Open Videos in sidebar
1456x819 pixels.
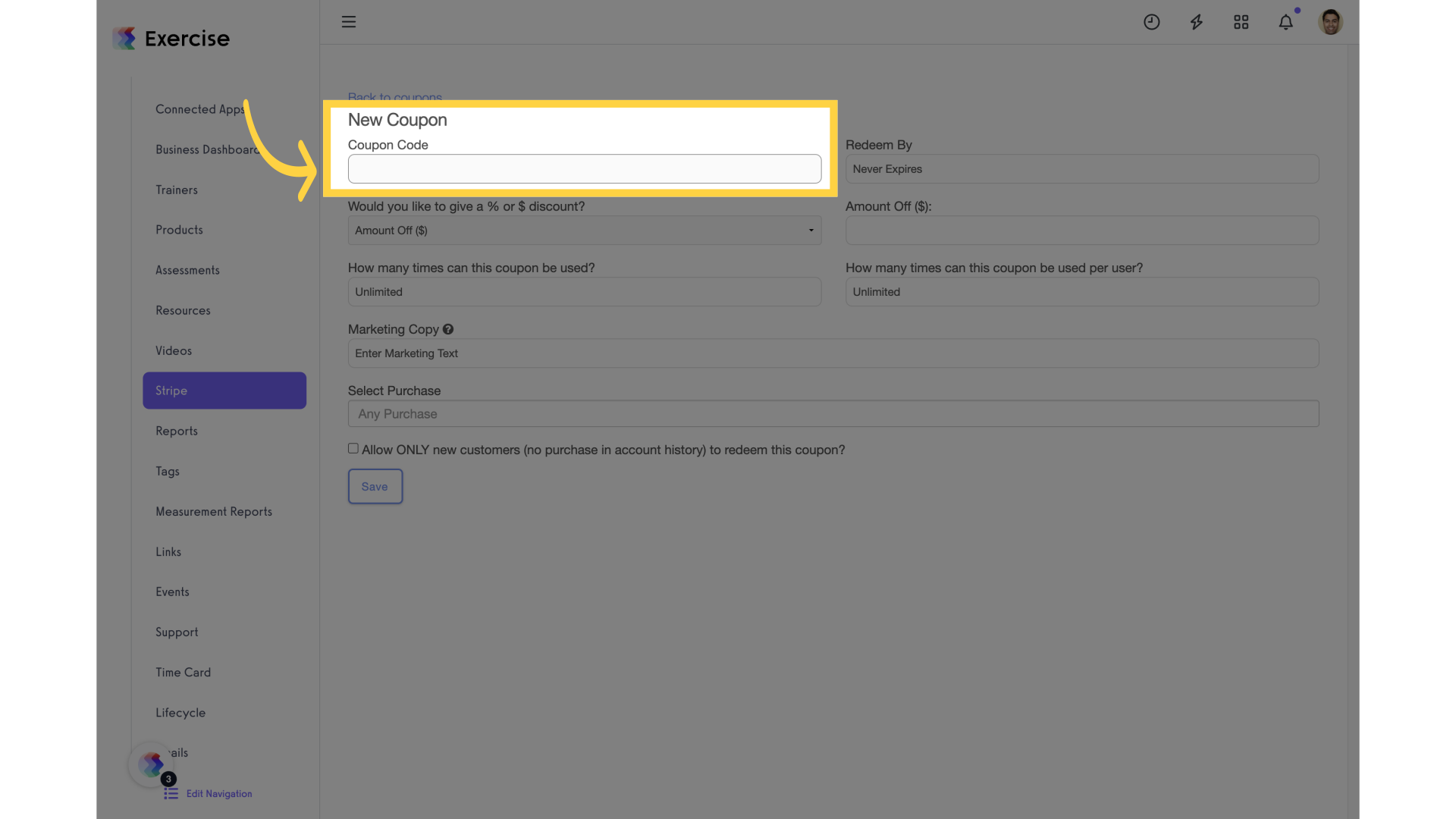[174, 350]
